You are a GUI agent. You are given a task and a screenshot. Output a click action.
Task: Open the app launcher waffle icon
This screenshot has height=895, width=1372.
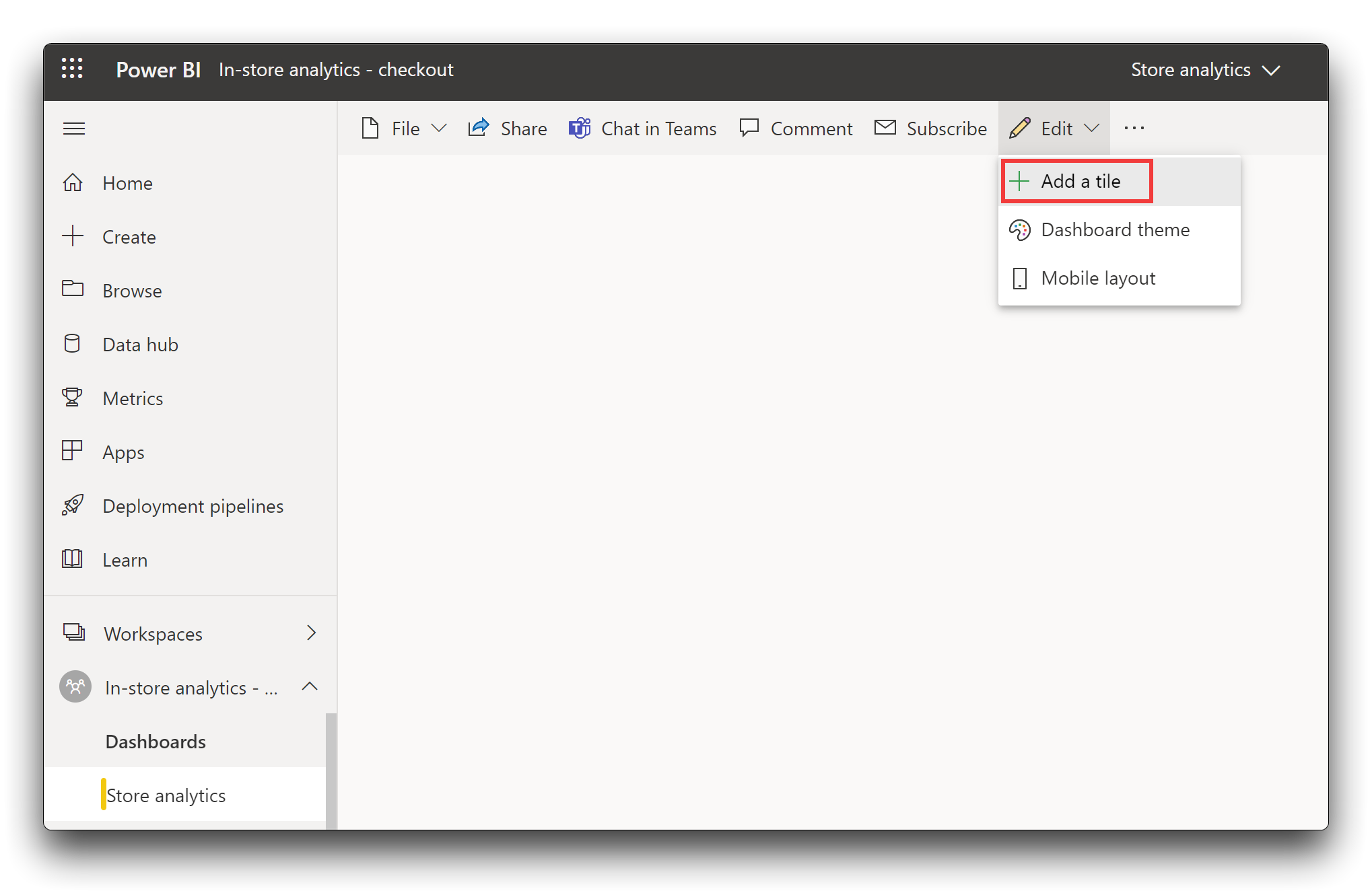[x=72, y=69]
